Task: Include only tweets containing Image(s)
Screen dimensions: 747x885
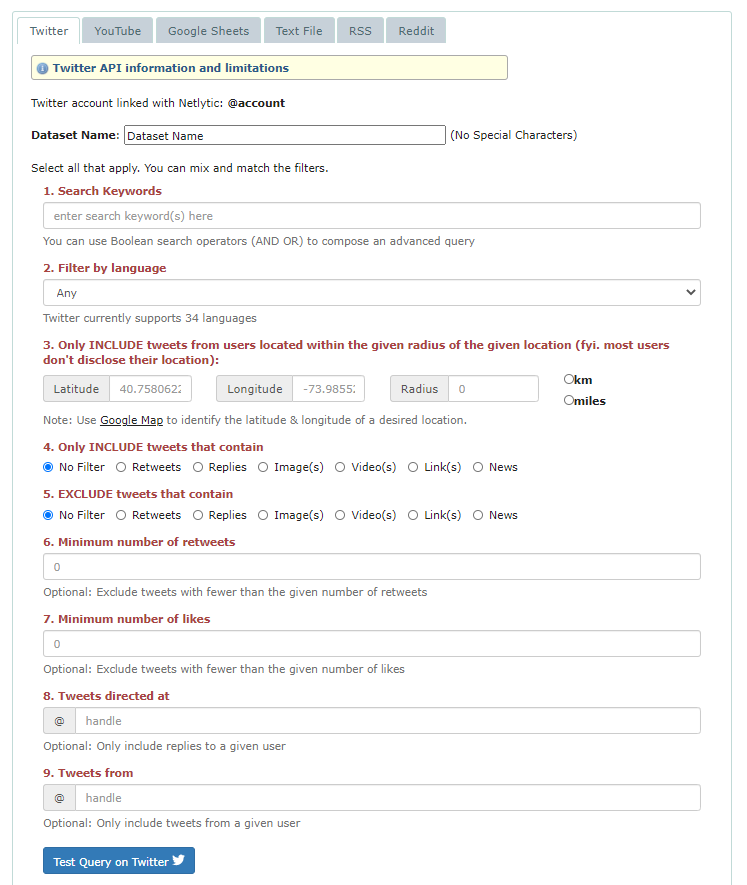Action: point(263,467)
